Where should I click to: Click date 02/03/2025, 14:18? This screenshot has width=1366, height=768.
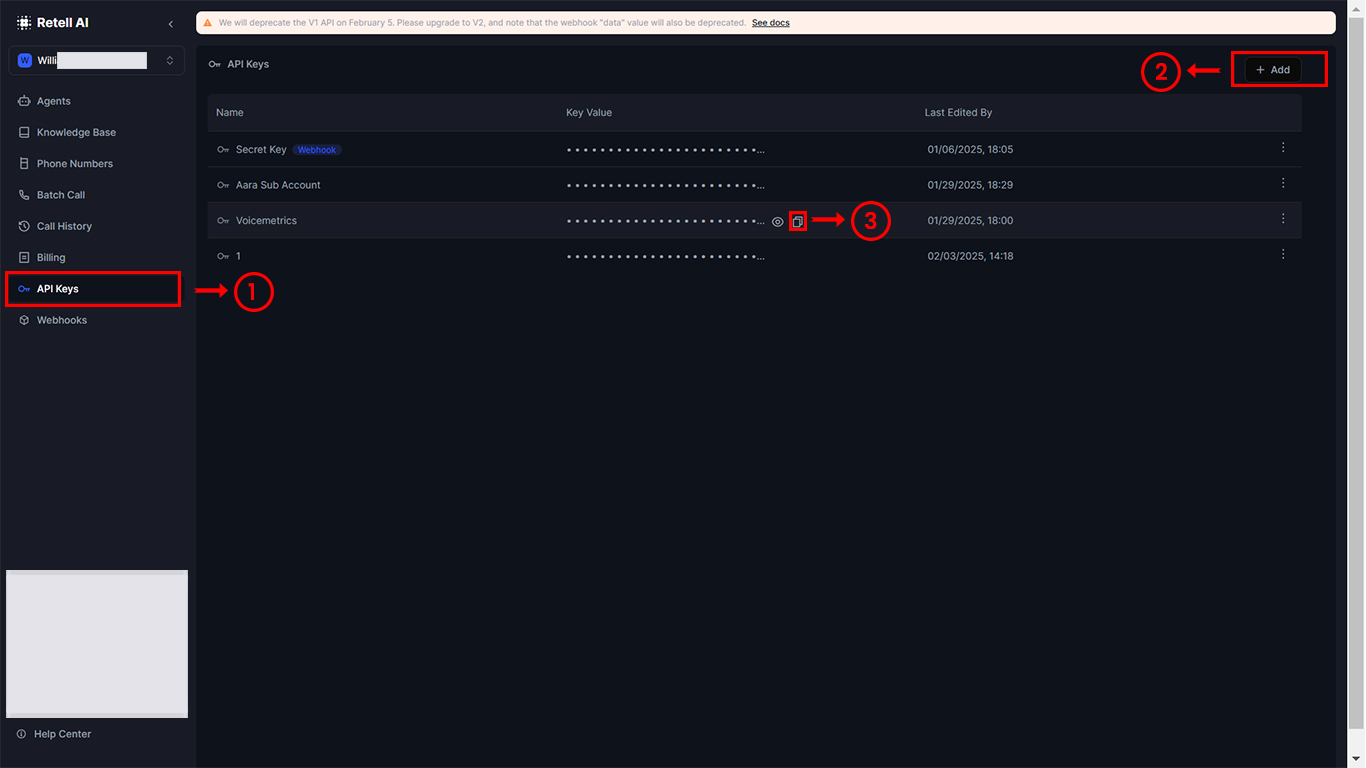(x=970, y=256)
